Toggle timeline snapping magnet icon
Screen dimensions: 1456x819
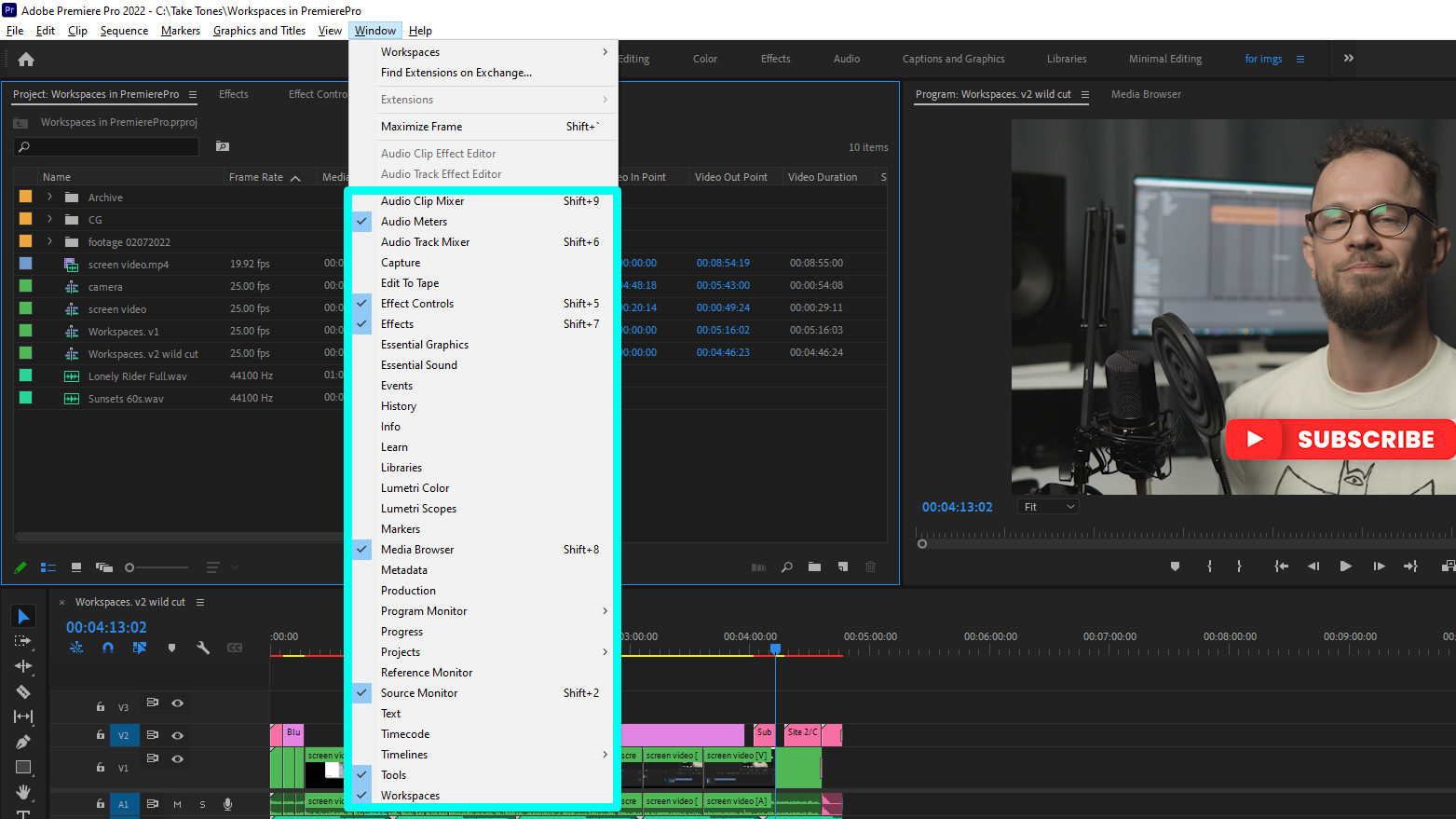[x=108, y=648]
